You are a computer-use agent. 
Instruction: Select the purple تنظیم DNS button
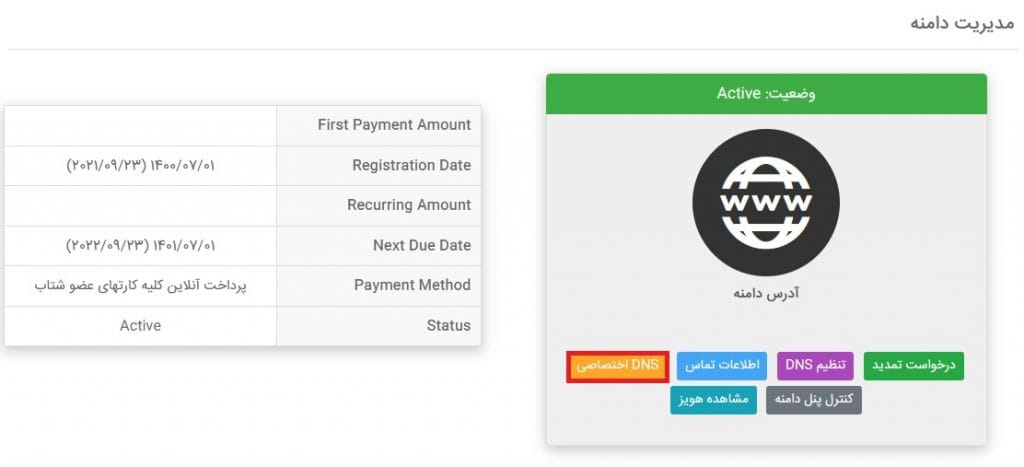(x=816, y=366)
